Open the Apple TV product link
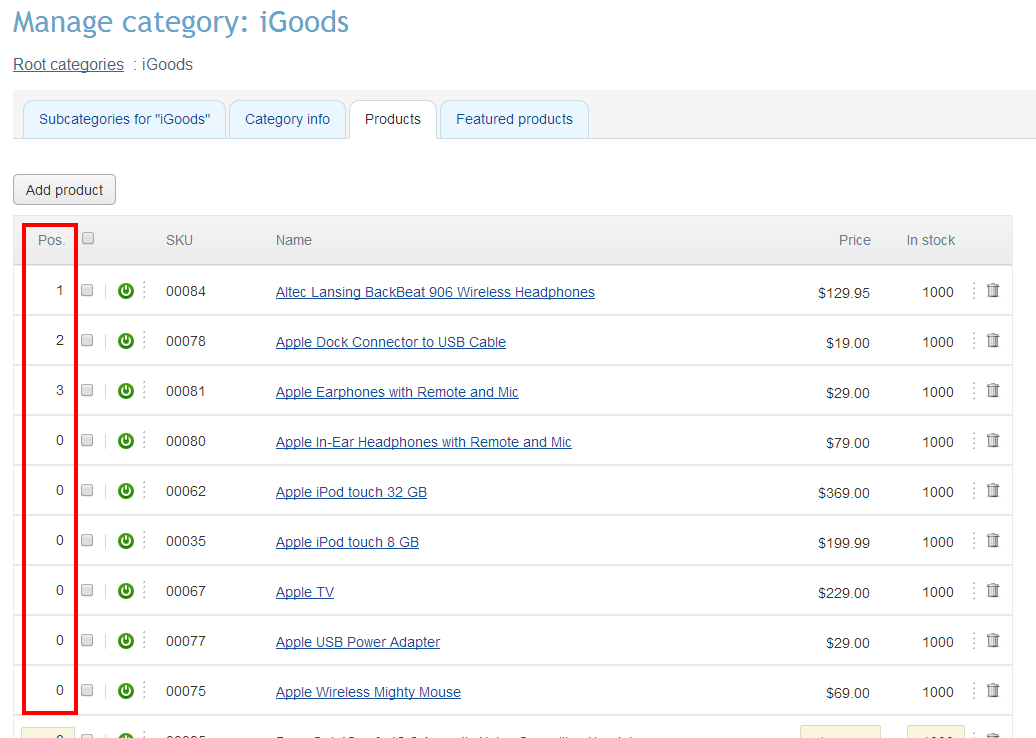 pos(305,592)
